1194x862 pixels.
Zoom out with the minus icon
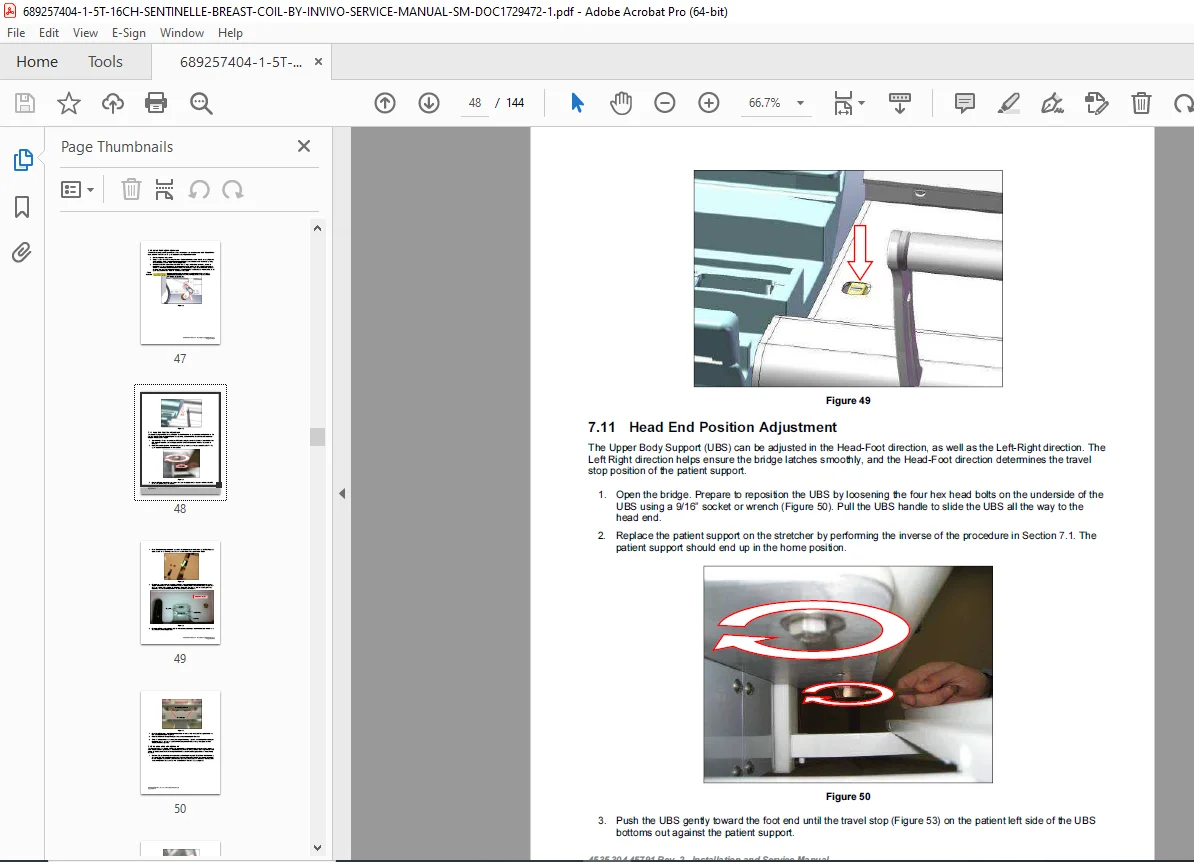665,103
